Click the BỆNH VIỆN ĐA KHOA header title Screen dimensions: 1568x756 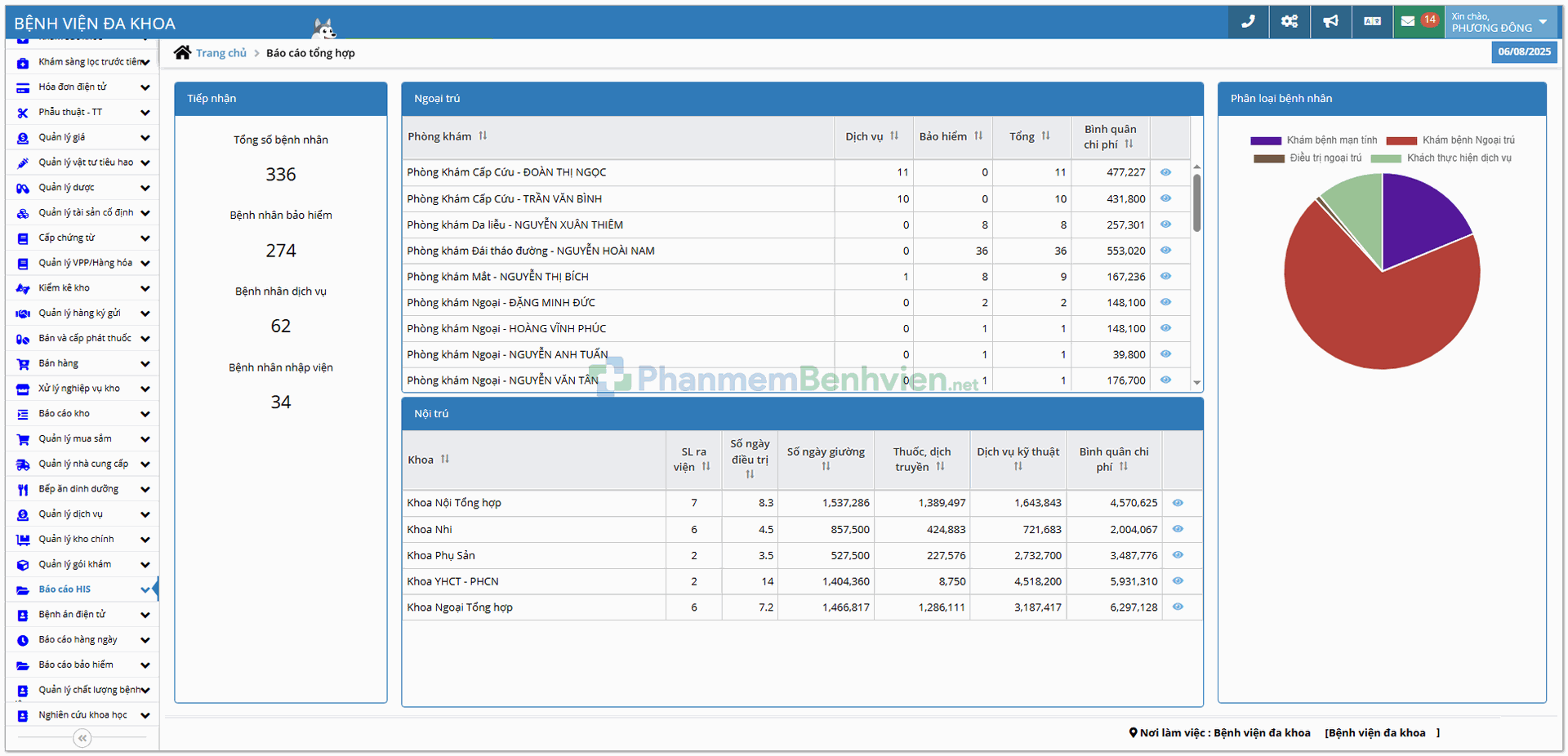point(95,24)
